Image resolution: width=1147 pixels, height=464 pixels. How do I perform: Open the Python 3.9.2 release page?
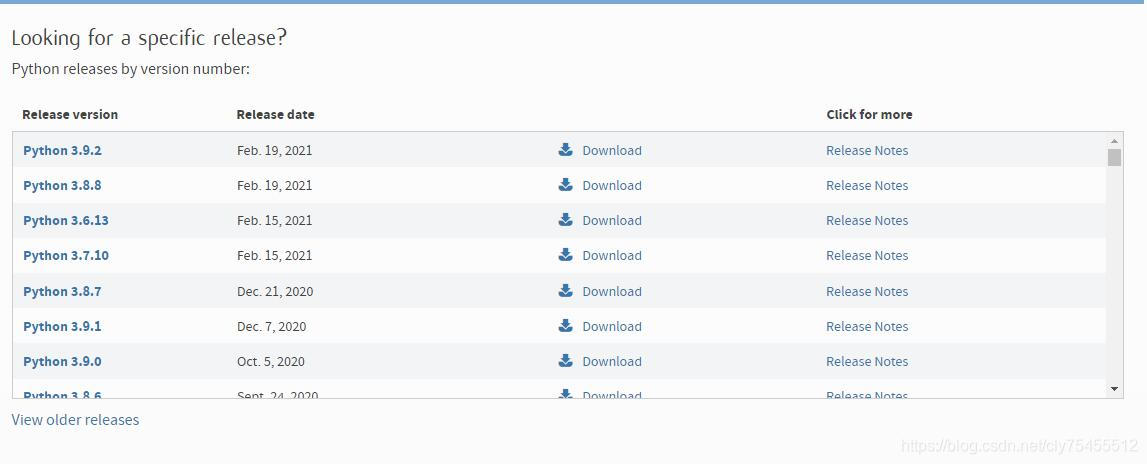click(x=62, y=151)
